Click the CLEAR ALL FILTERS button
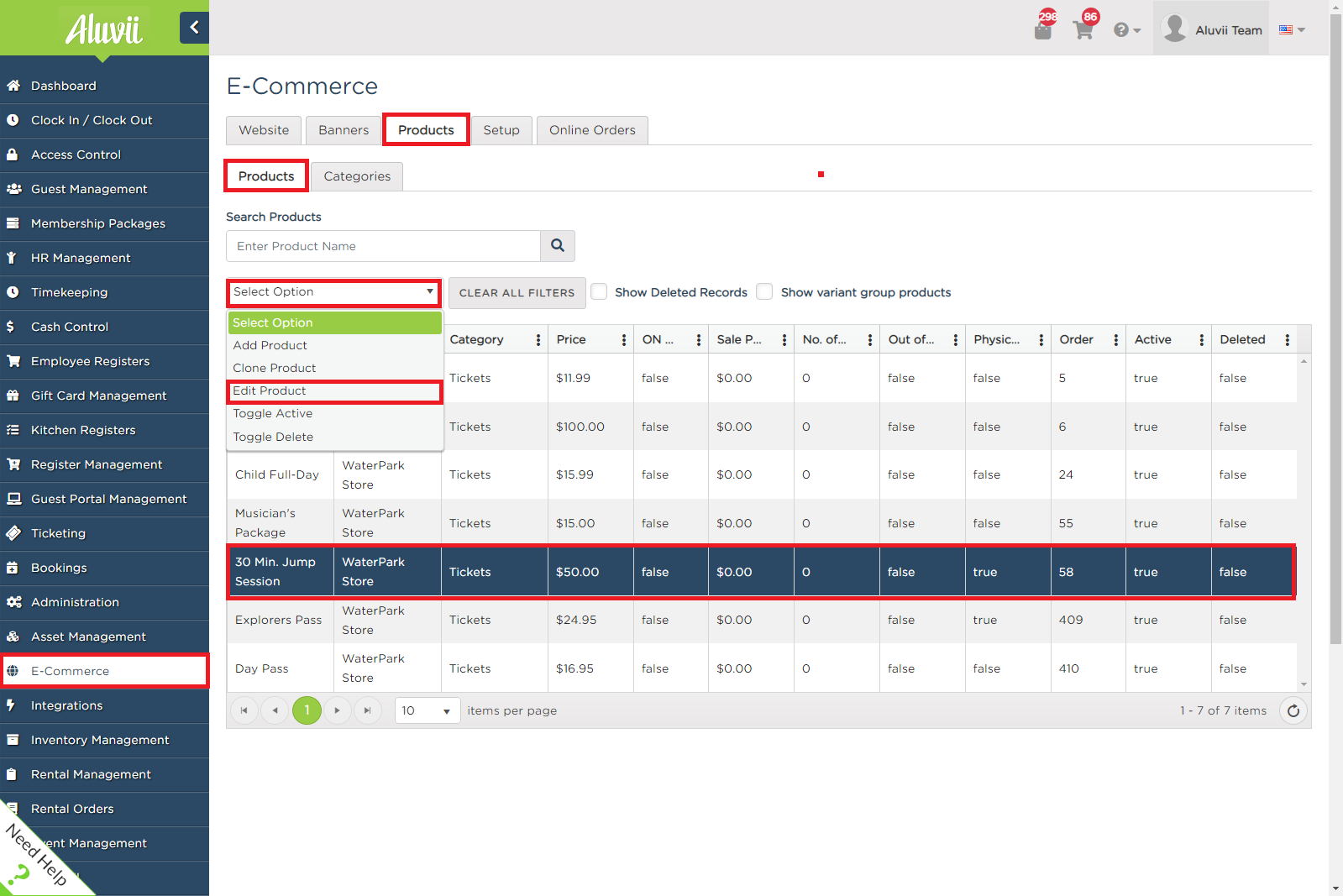The image size is (1343, 896). point(517,292)
